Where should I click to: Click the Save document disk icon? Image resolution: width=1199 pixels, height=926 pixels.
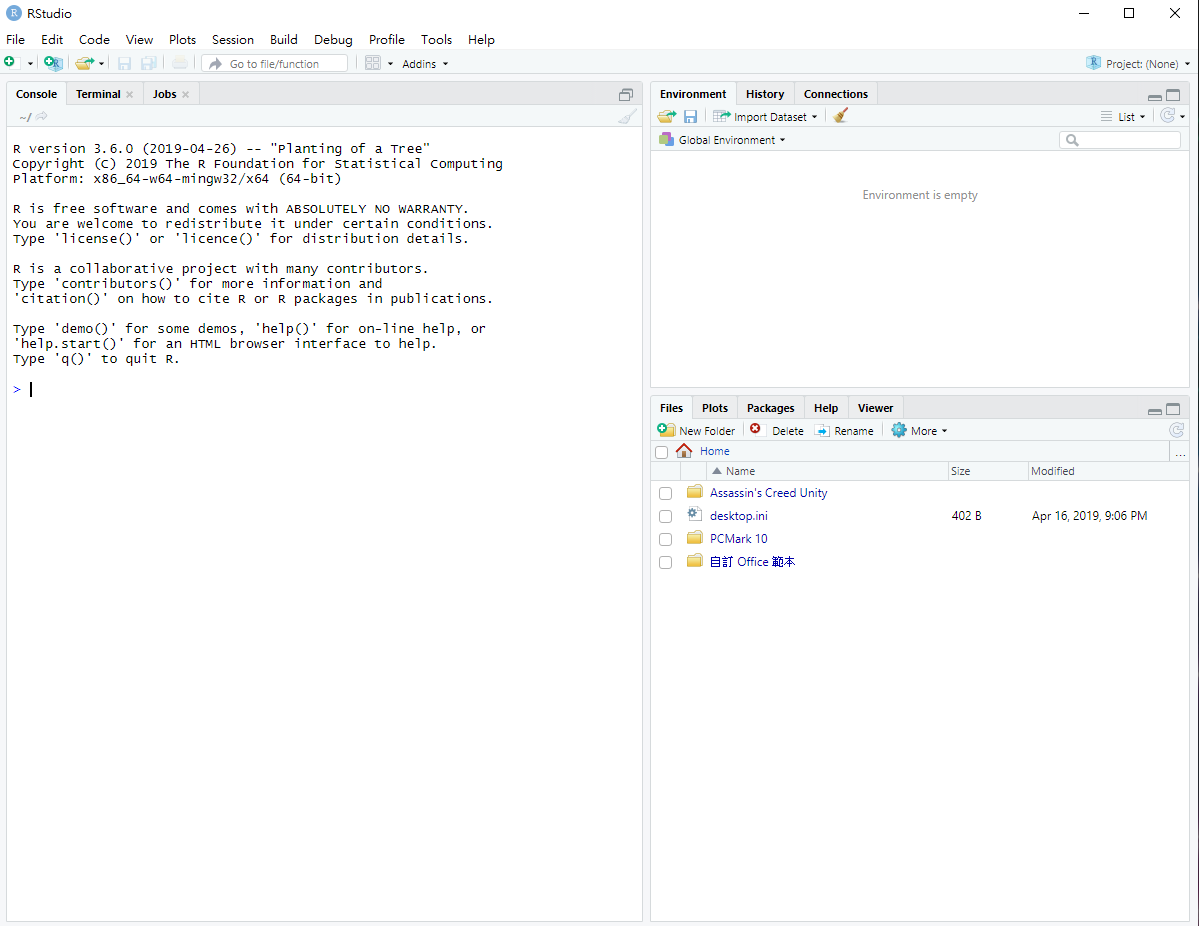pyautogui.click(x=125, y=63)
